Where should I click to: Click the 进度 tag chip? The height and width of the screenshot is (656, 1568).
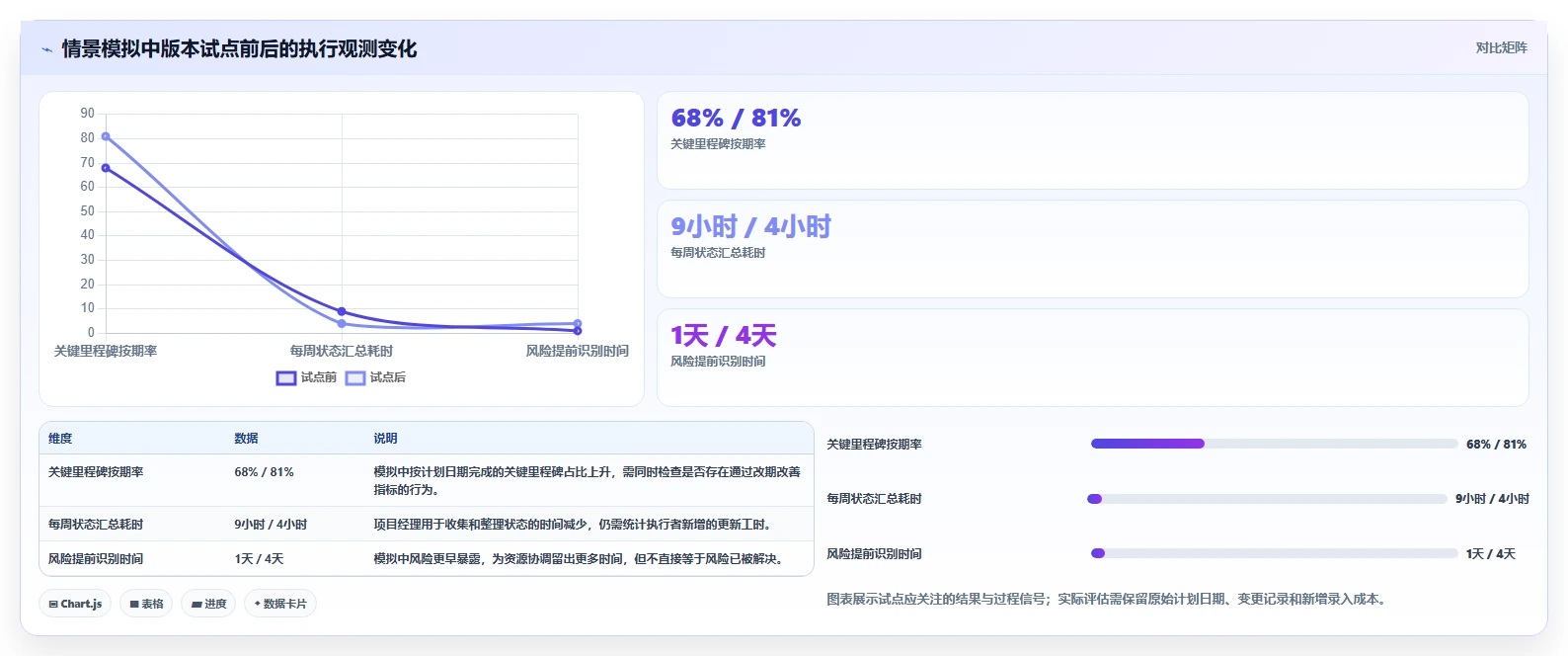coord(208,604)
